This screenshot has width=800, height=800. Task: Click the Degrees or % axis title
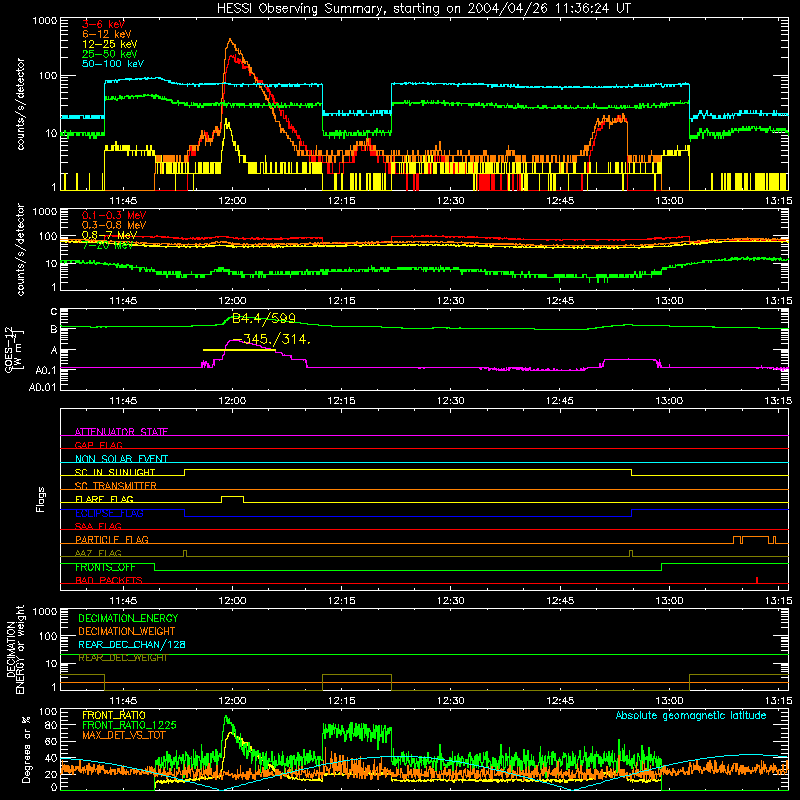click(26, 749)
